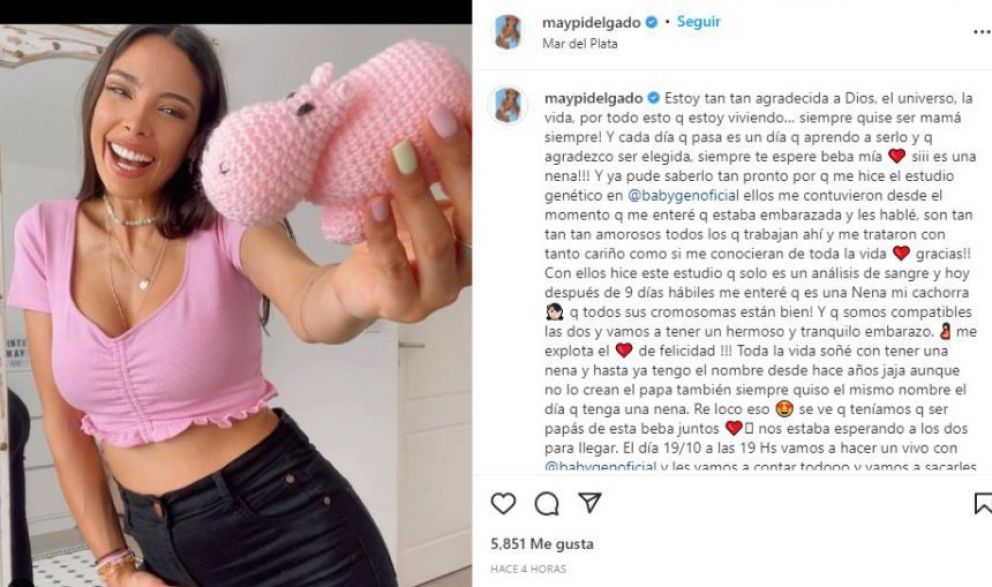Like the post with the heart icon
Viewport: 992px width, 587px height.
(503, 504)
